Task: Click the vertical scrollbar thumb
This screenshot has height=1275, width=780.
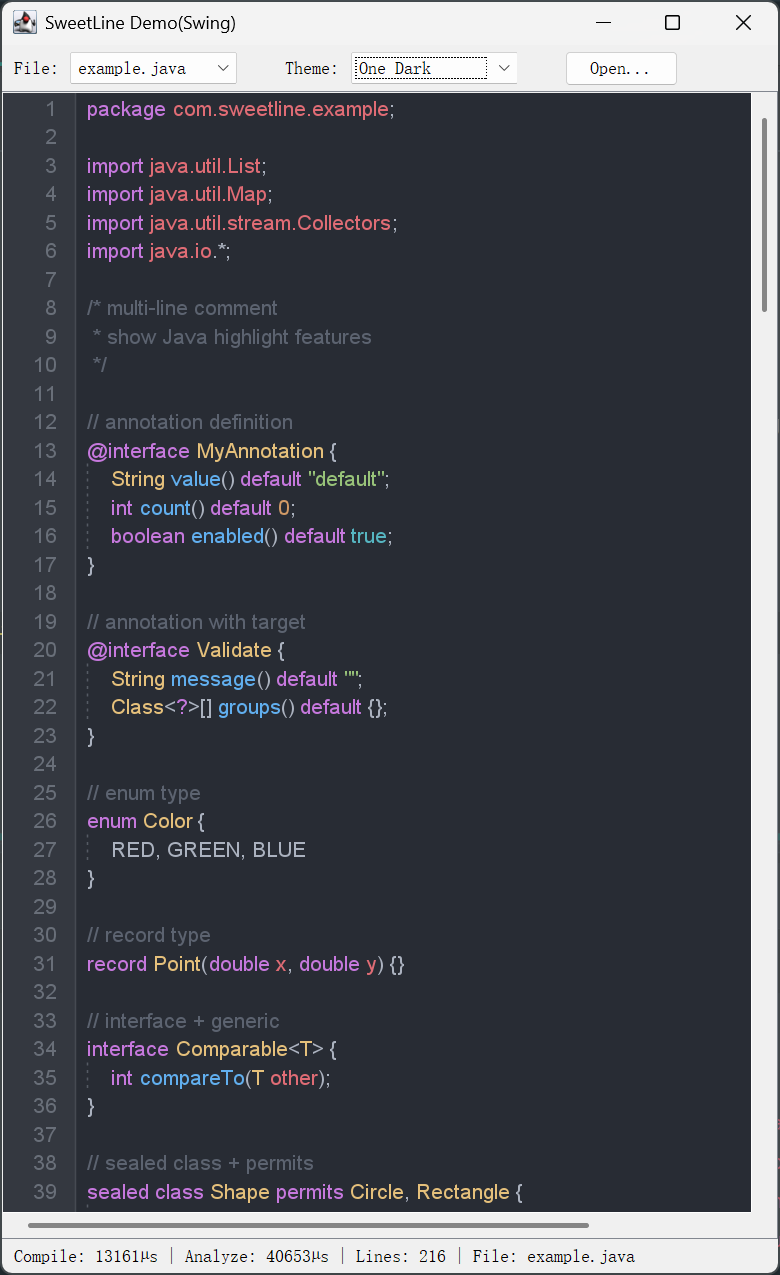Action: [x=764, y=214]
